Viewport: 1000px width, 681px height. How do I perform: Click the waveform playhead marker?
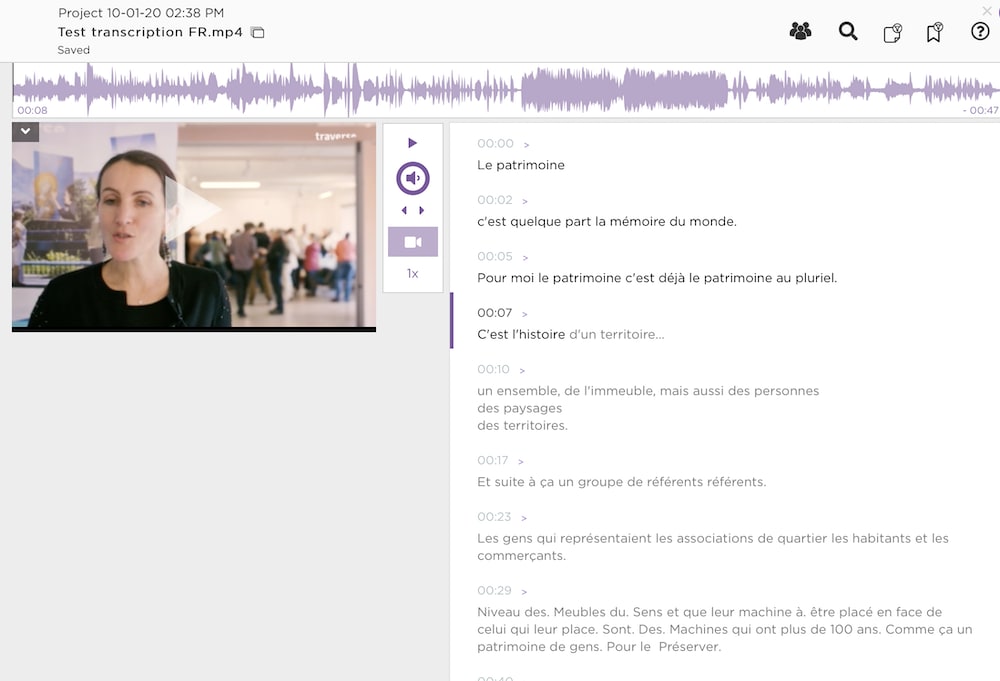(x=349, y=90)
